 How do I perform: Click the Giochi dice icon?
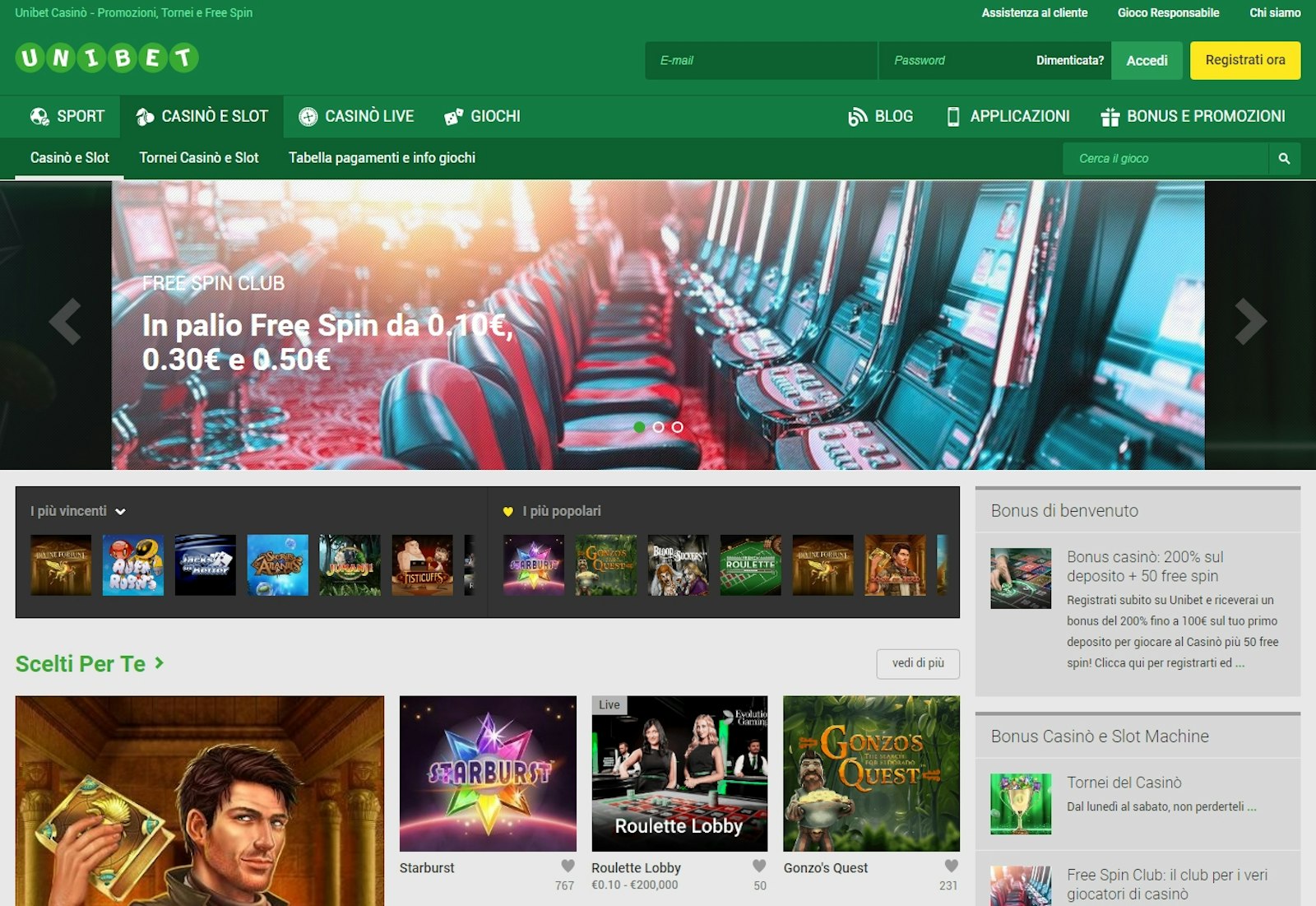pos(452,116)
